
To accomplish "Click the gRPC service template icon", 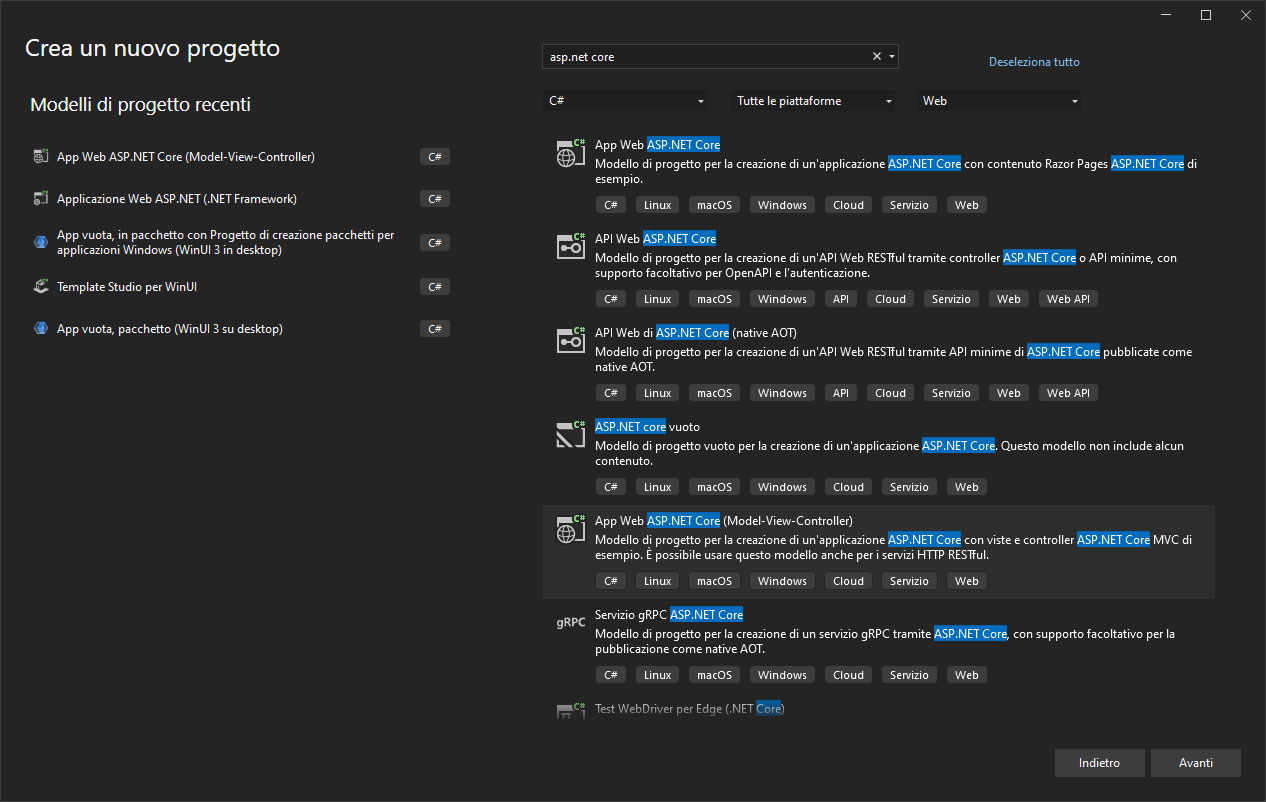I will click(x=570, y=622).
